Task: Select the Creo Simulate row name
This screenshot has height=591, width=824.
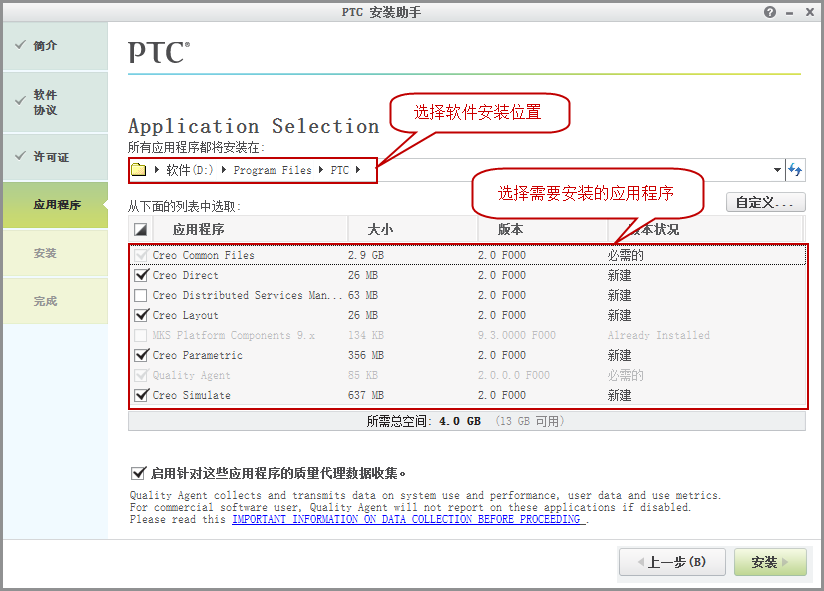Action: 191,395
